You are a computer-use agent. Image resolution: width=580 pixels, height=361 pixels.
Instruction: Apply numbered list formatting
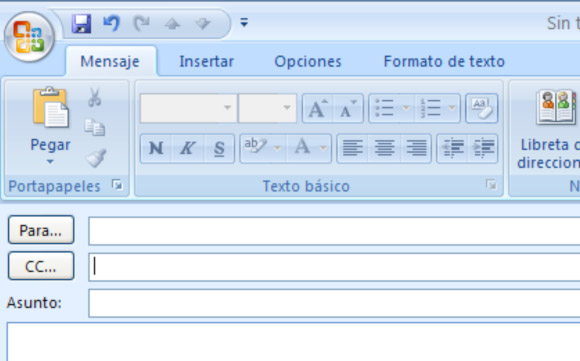tap(430, 108)
